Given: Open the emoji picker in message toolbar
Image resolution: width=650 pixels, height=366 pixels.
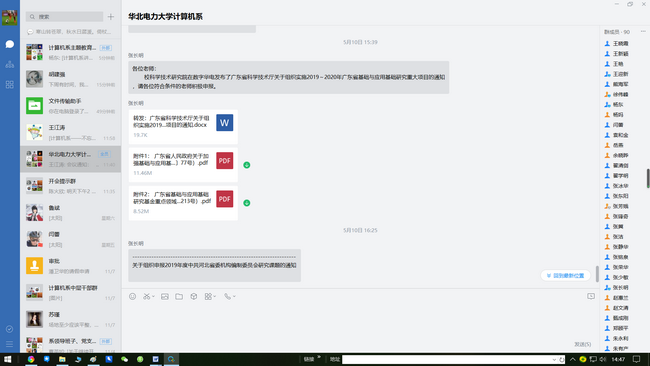Looking at the screenshot, I should tap(132, 296).
